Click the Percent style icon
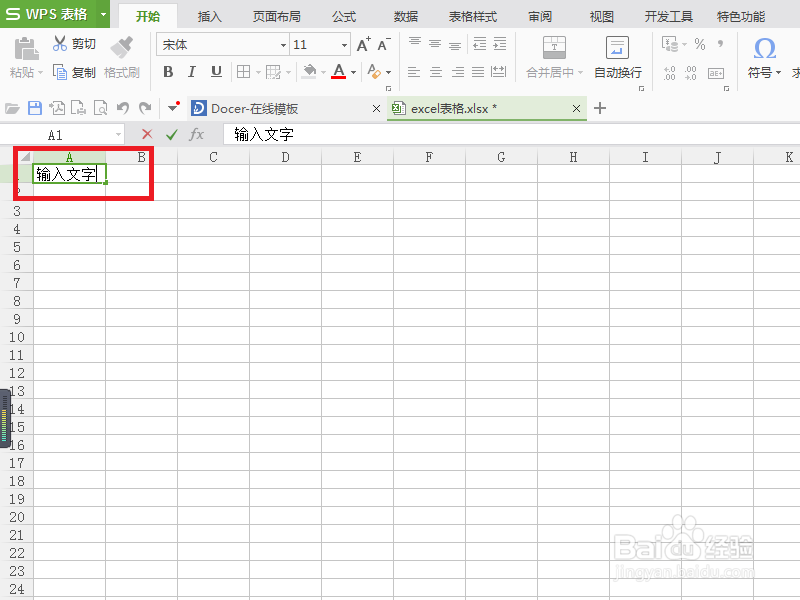The height and width of the screenshot is (600, 800). [699, 45]
